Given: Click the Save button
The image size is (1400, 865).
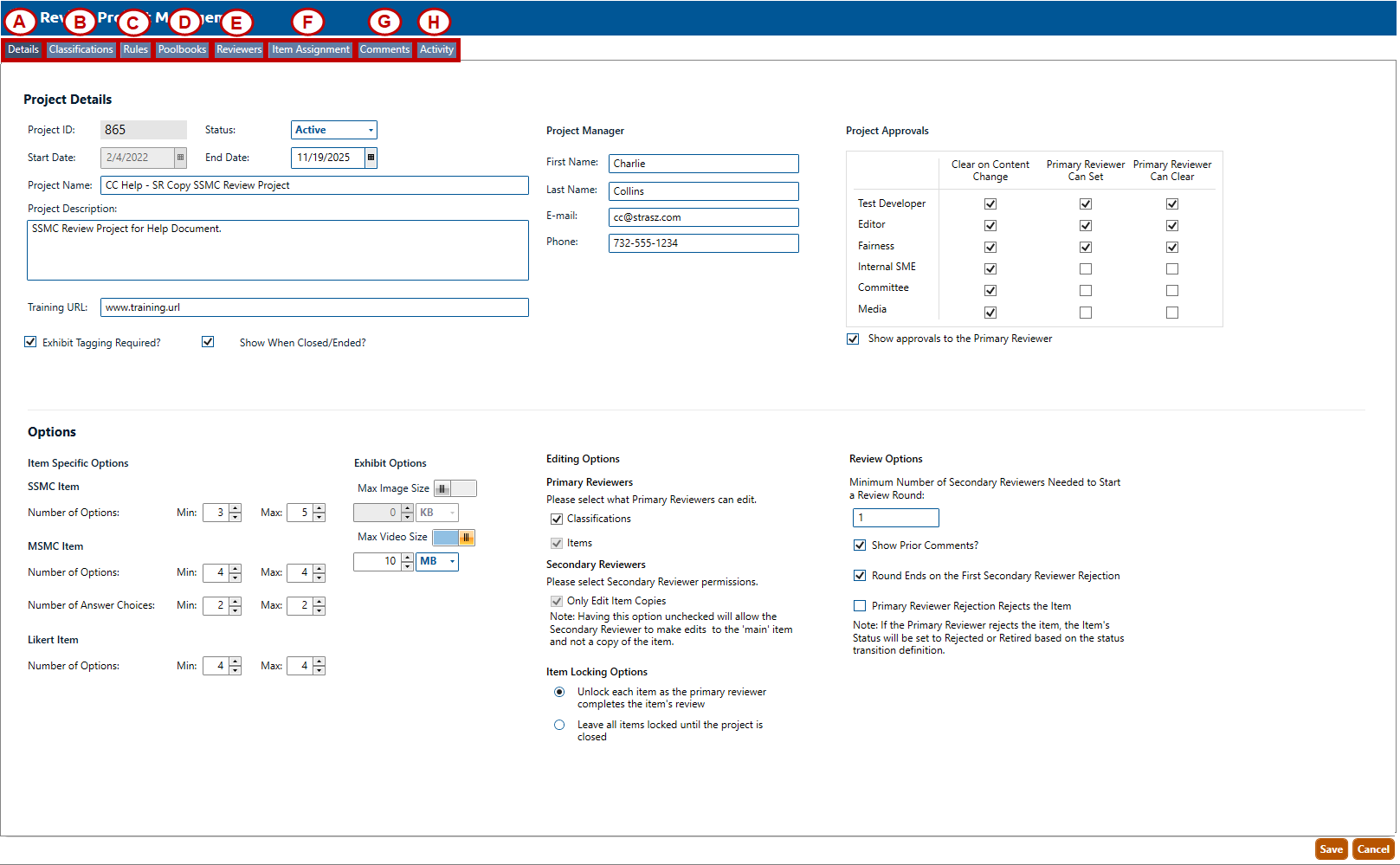Looking at the screenshot, I should tap(1331, 849).
